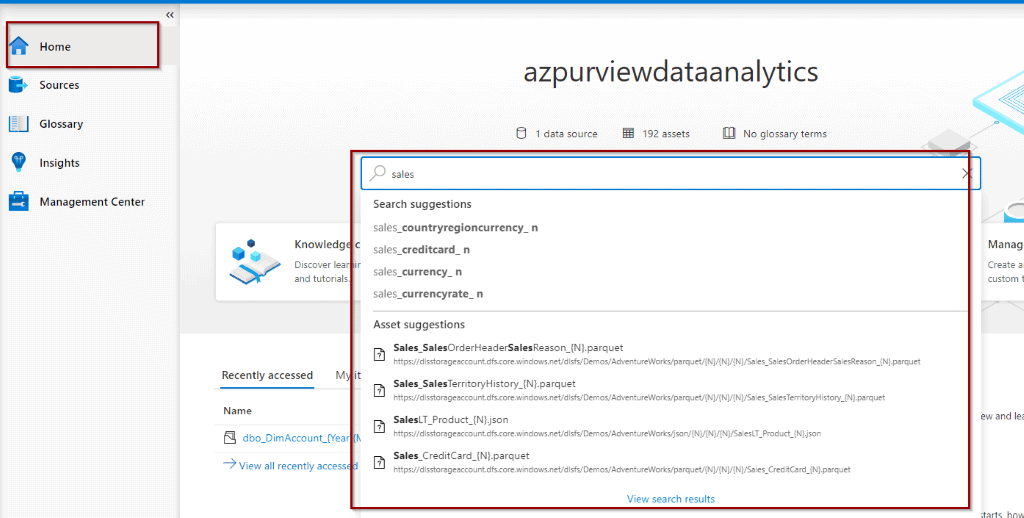Click the search box containing 'sales'

[671, 174]
